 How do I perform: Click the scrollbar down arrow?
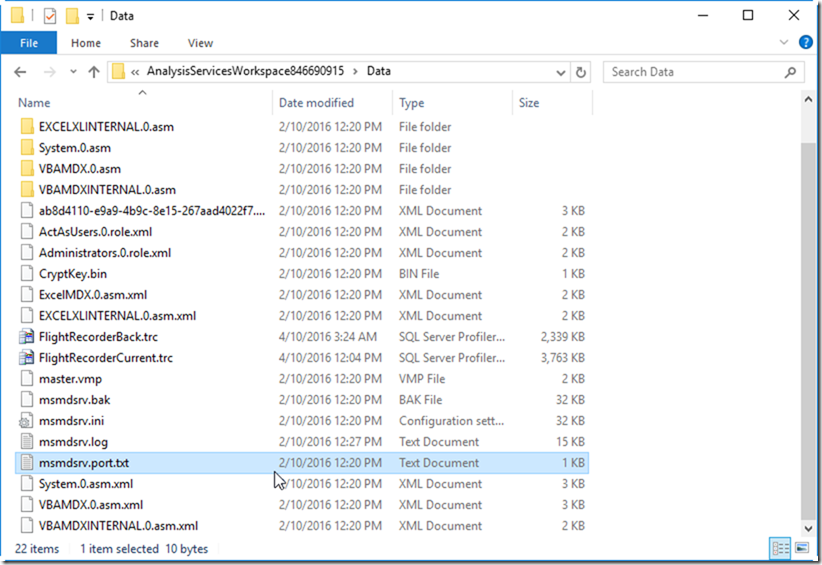(x=808, y=528)
